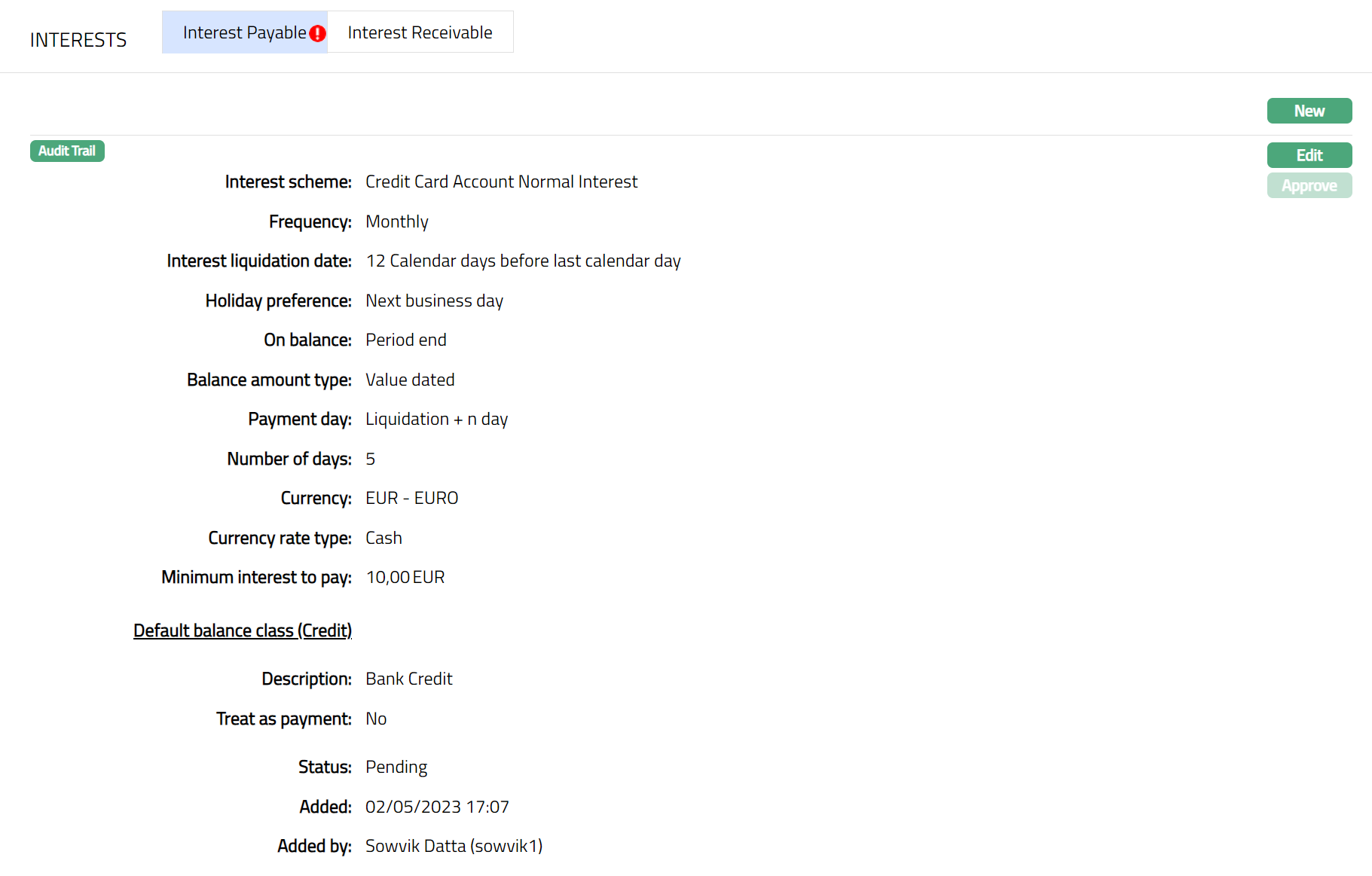Select the 02/05/2023 17:07 added timestamp

coord(437,807)
